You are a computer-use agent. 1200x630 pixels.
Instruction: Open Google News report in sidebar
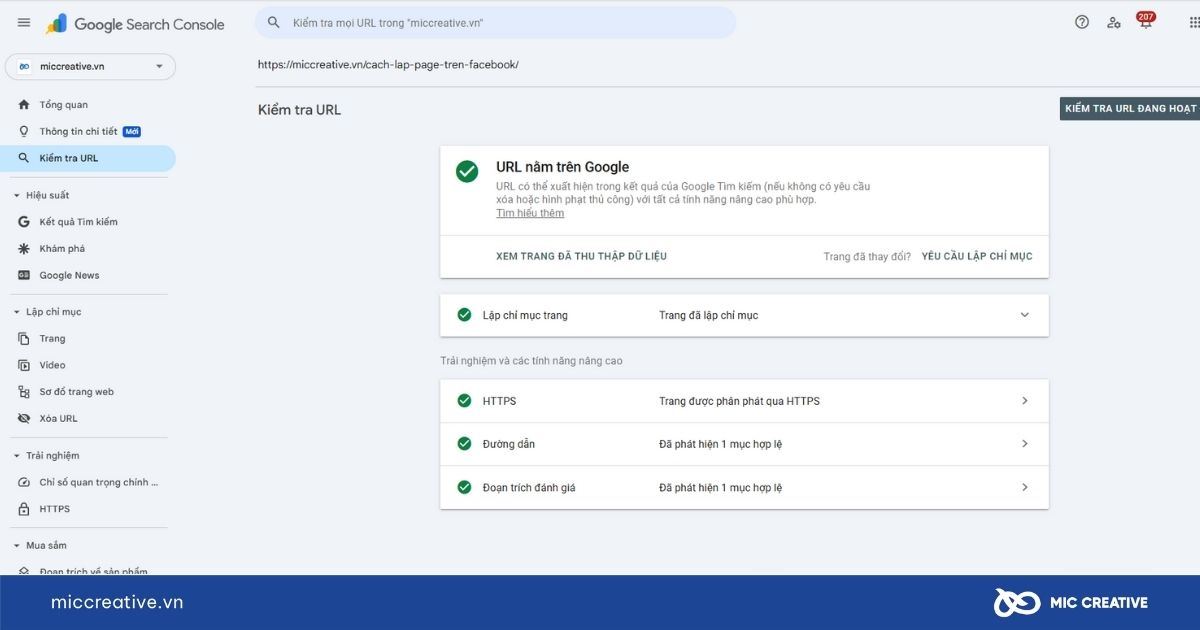(x=69, y=275)
